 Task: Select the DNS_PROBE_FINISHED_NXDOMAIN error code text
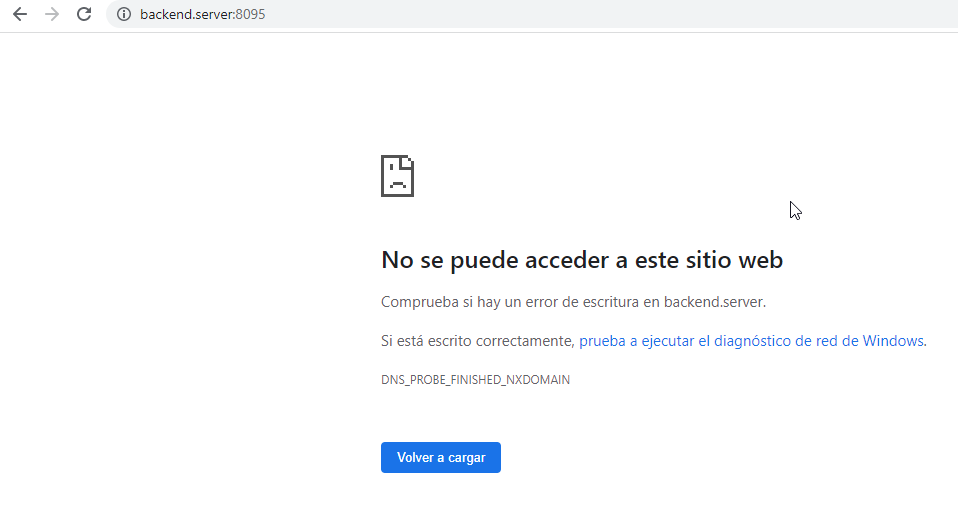475,380
